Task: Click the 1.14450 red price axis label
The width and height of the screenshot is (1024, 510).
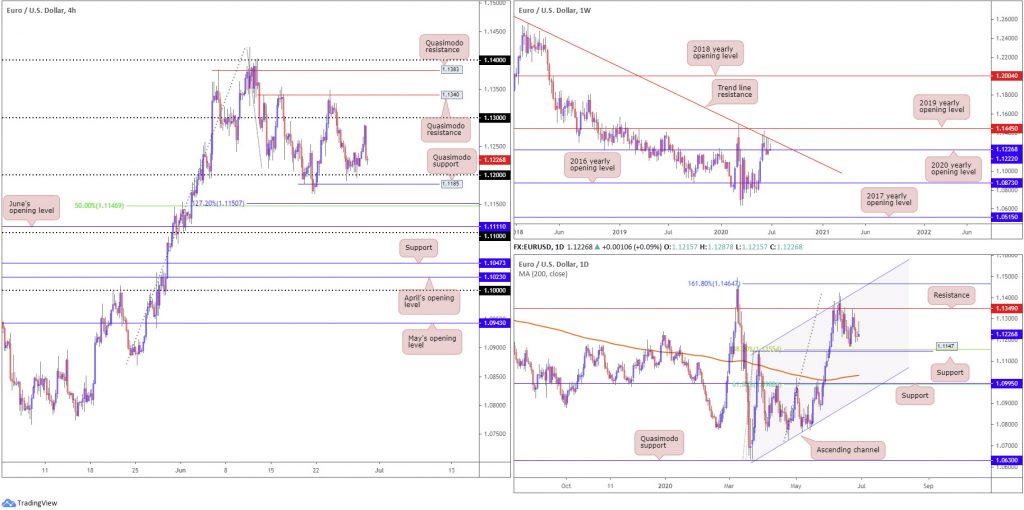Action: pyautogui.click(x=1004, y=129)
